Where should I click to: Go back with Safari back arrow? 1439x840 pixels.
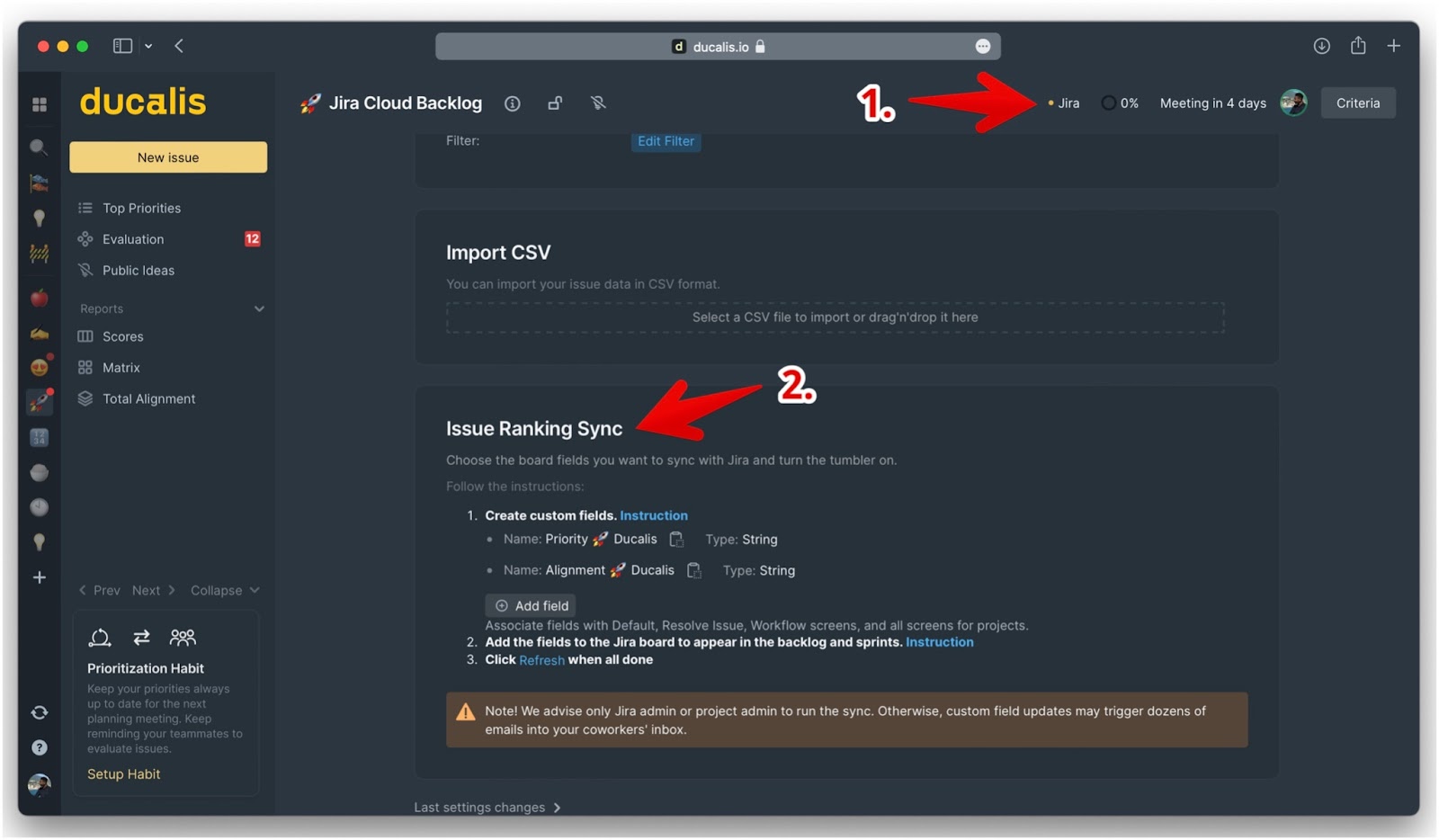click(179, 46)
